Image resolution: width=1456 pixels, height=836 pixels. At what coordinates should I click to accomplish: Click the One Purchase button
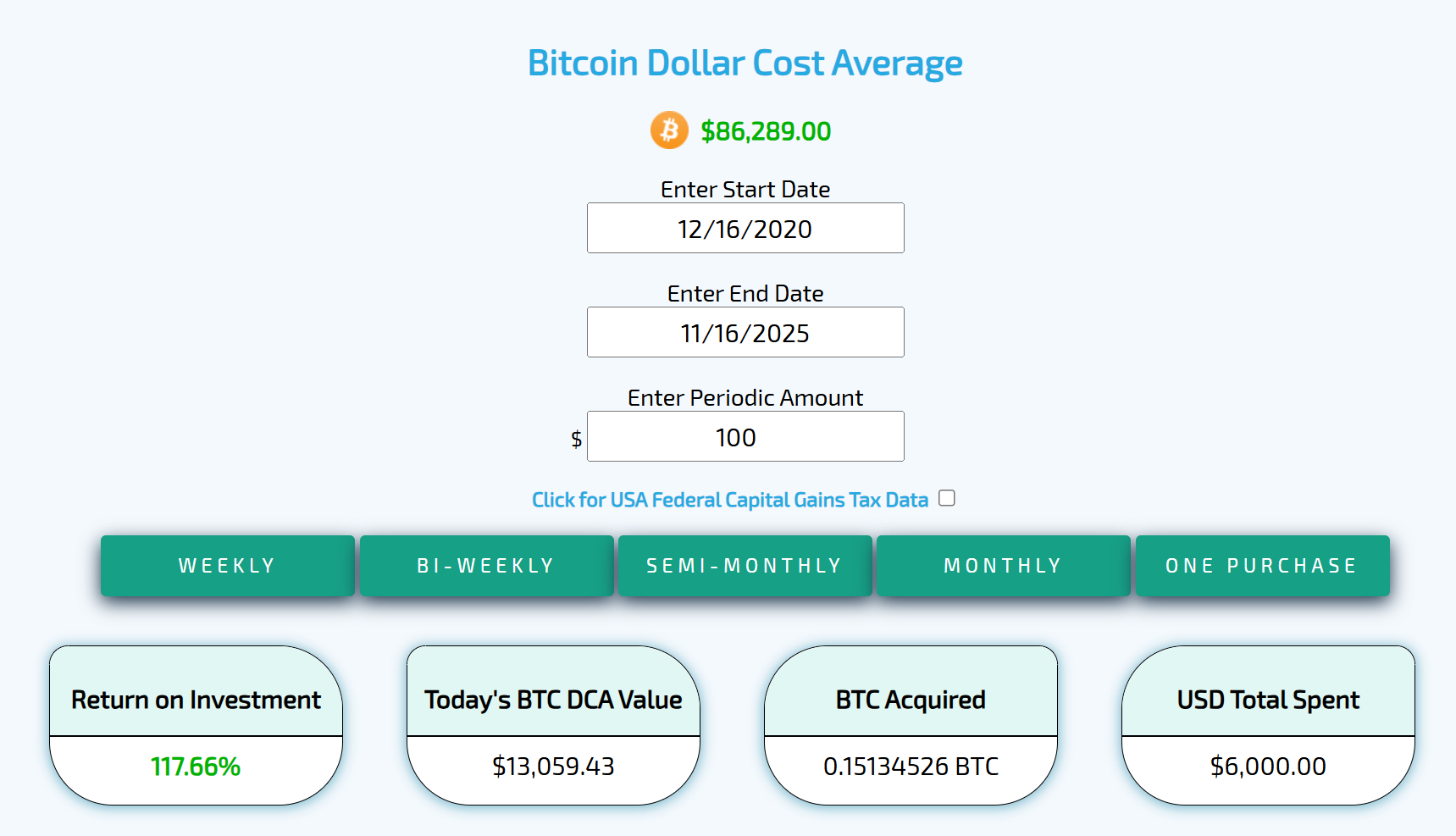coord(1262,566)
